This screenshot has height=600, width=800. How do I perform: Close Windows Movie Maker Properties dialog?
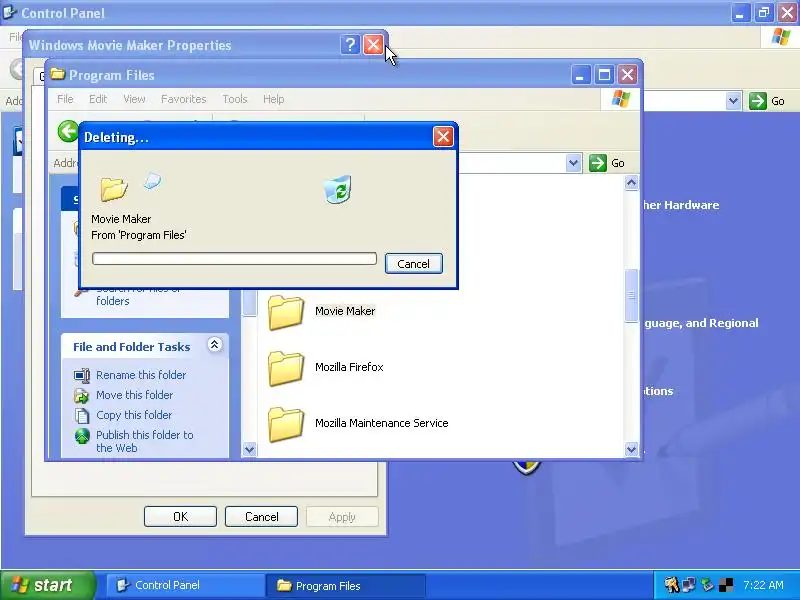[373, 45]
